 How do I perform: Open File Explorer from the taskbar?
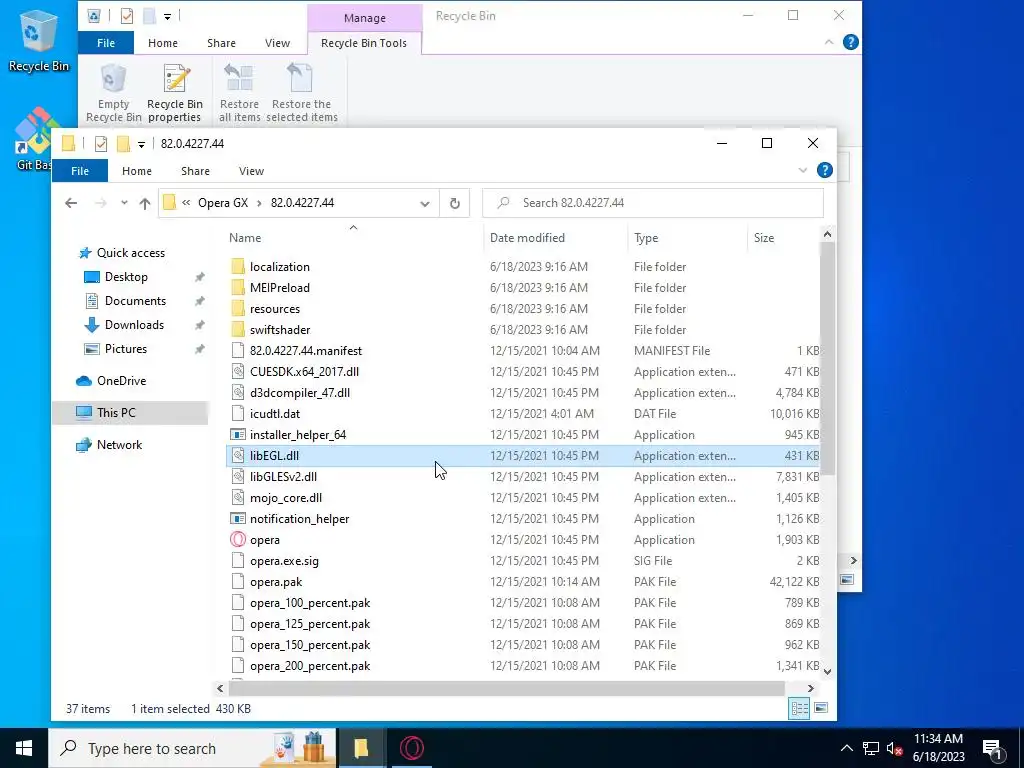tap(361, 748)
